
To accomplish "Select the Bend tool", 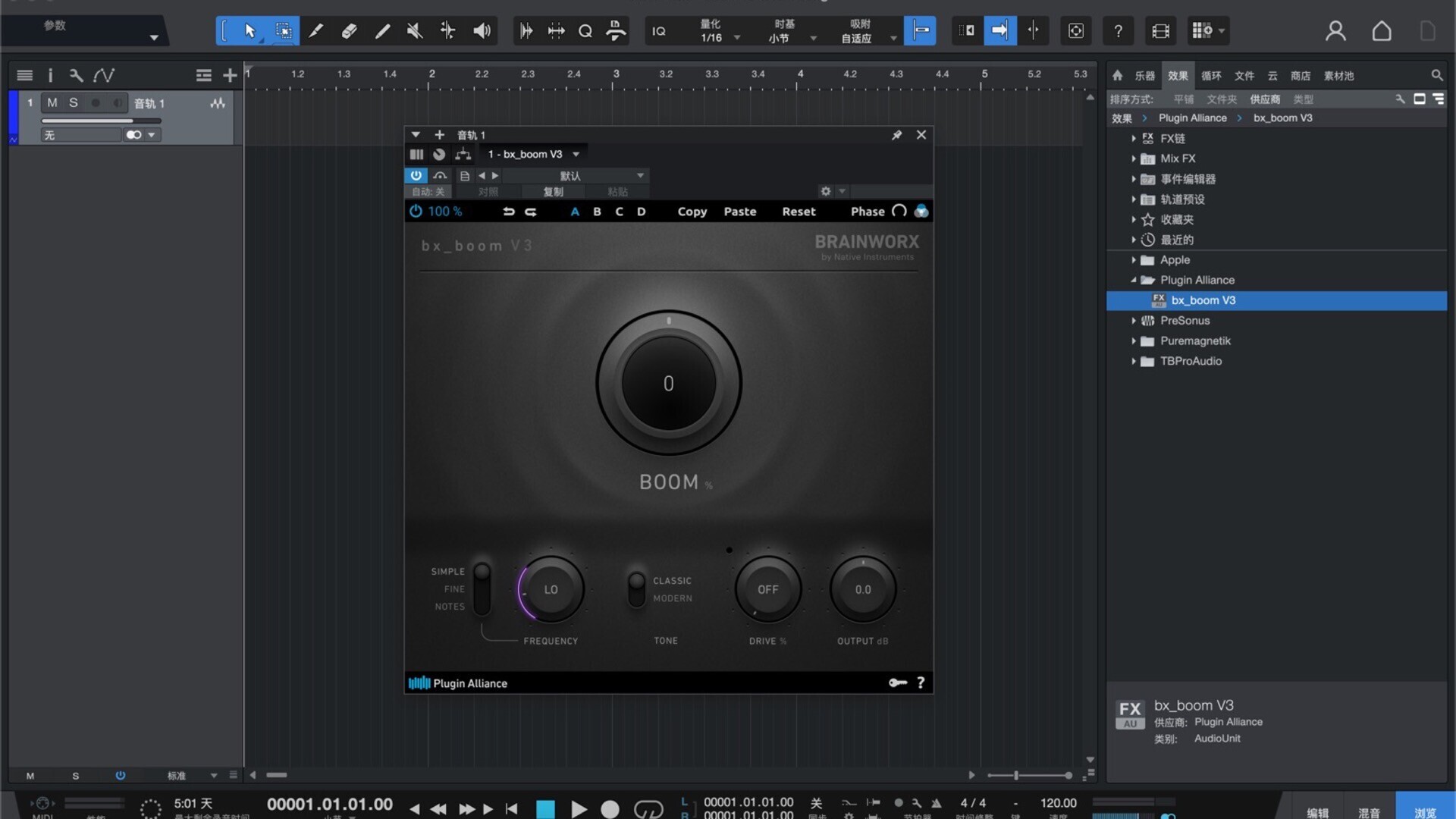I will pyautogui.click(x=448, y=31).
